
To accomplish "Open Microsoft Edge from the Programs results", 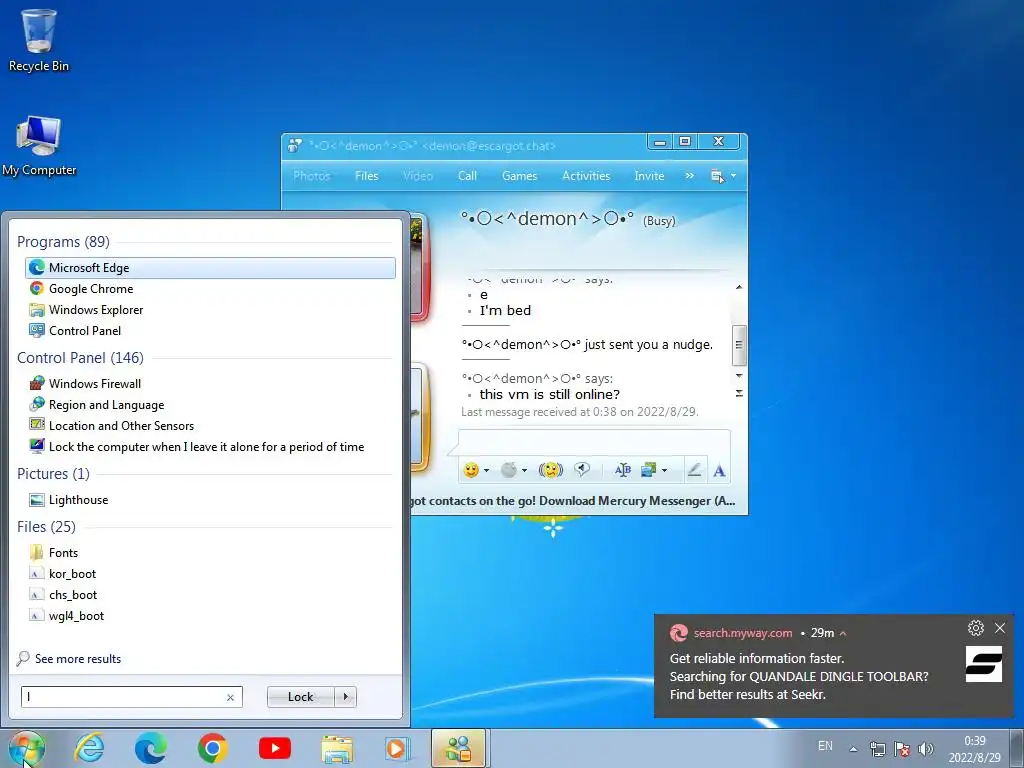I will coord(210,268).
